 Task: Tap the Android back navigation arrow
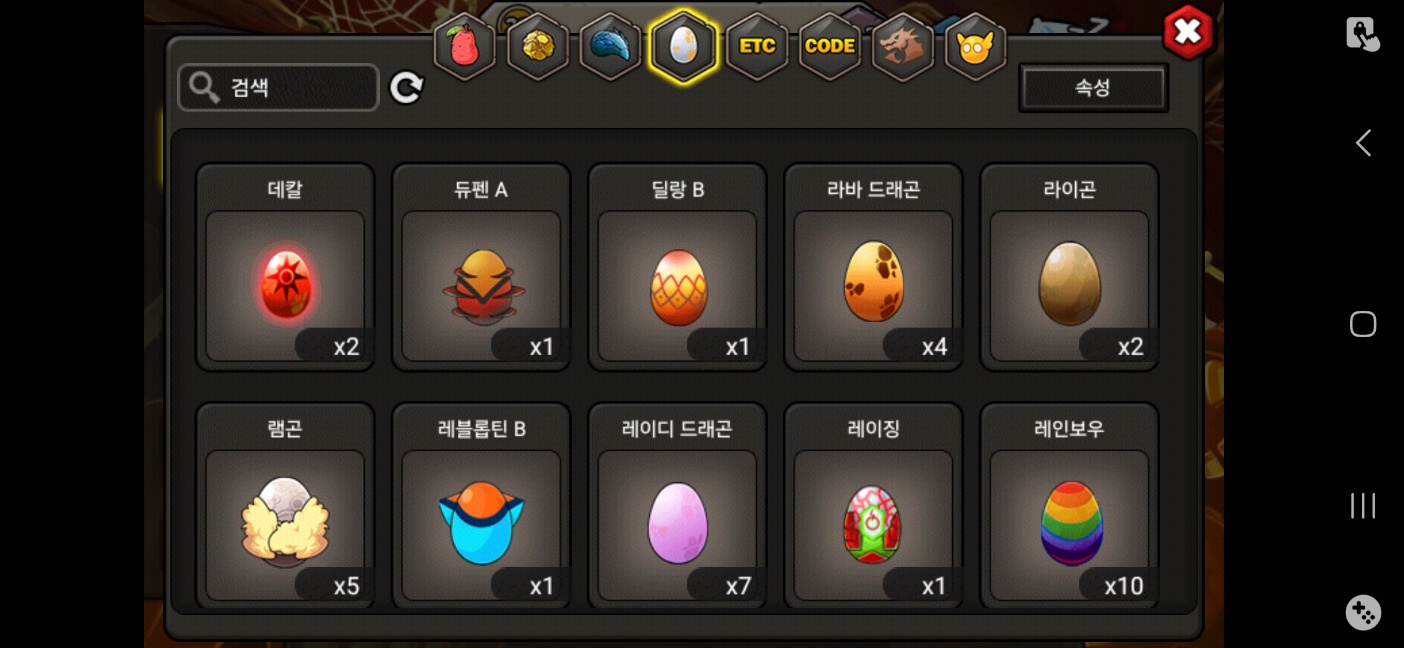1363,143
